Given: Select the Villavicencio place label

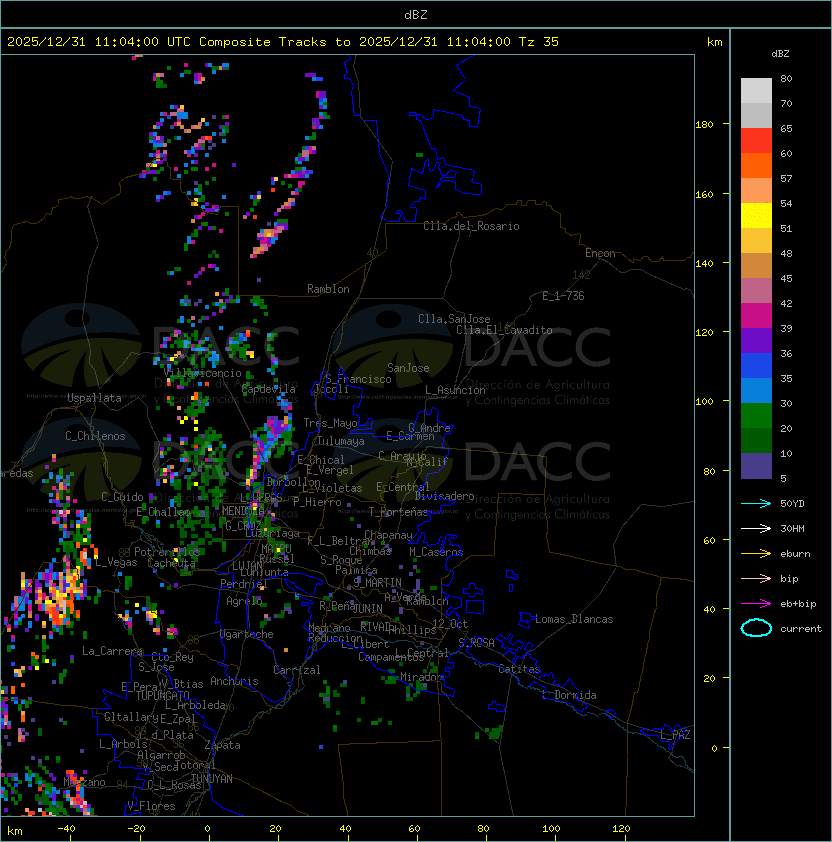Looking at the screenshot, I should pos(202,373).
